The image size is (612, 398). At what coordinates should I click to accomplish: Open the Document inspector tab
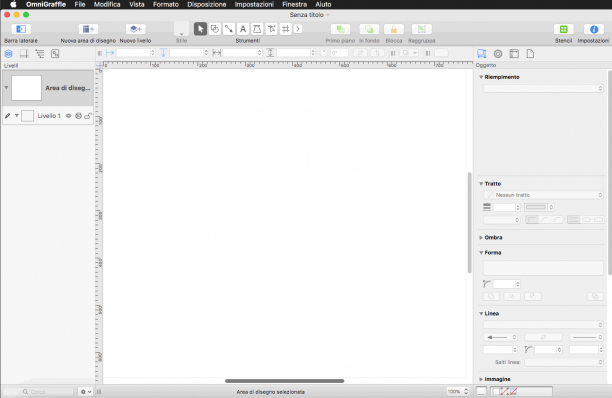coord(530,54)
